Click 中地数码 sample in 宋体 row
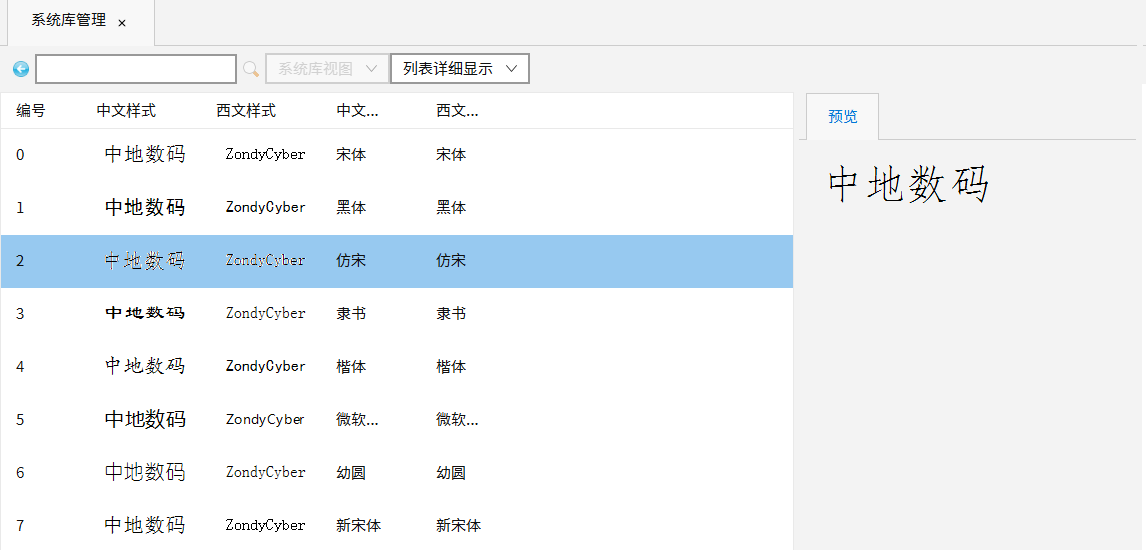 pyautogui.click(x=145, y=154)
